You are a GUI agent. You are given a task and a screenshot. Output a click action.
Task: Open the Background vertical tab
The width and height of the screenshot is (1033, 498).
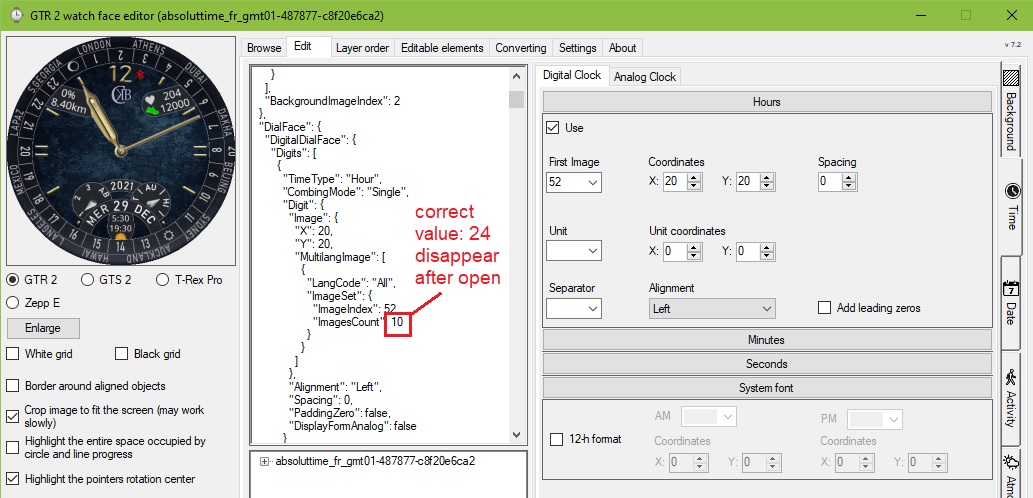(1011, 109)
